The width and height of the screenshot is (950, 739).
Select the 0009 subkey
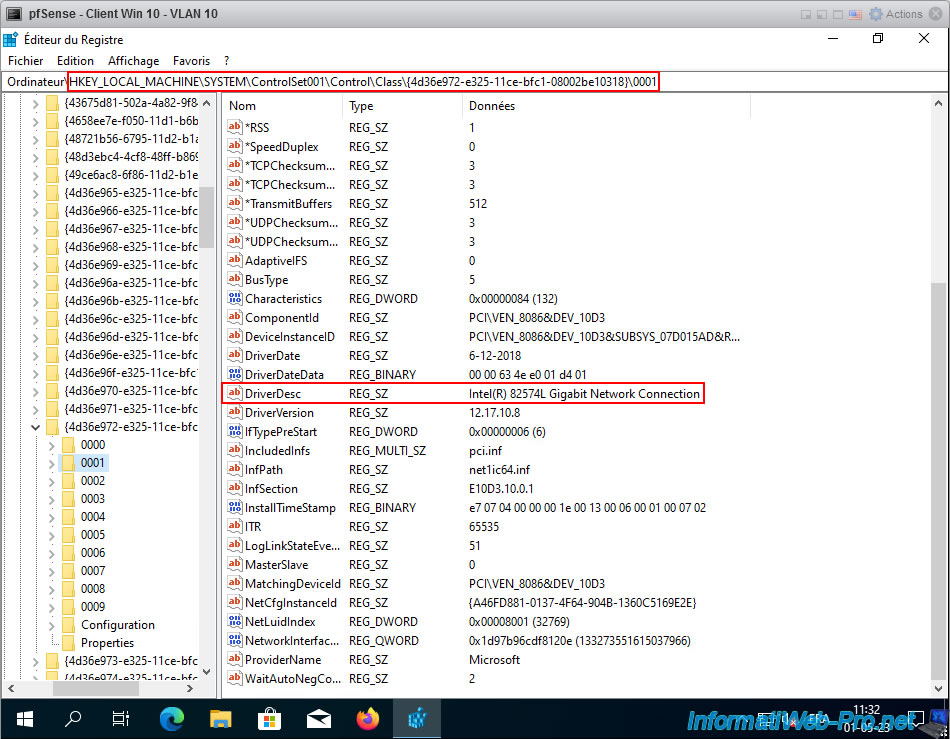coord(93,606)
